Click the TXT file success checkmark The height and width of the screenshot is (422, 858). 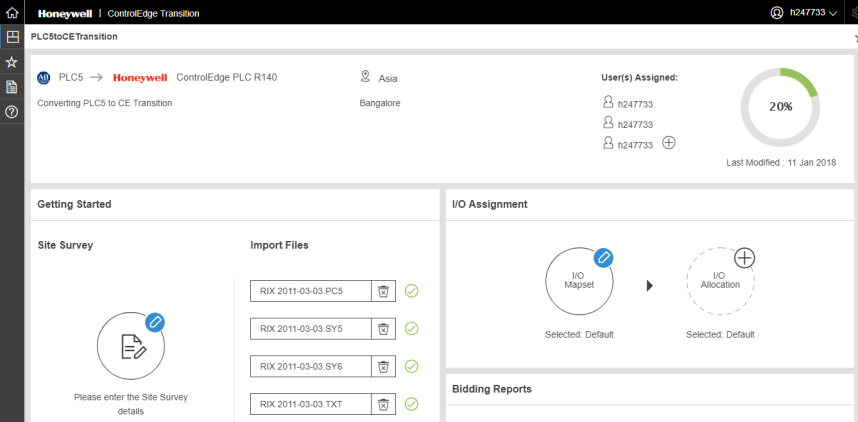[x=411, y=404]
